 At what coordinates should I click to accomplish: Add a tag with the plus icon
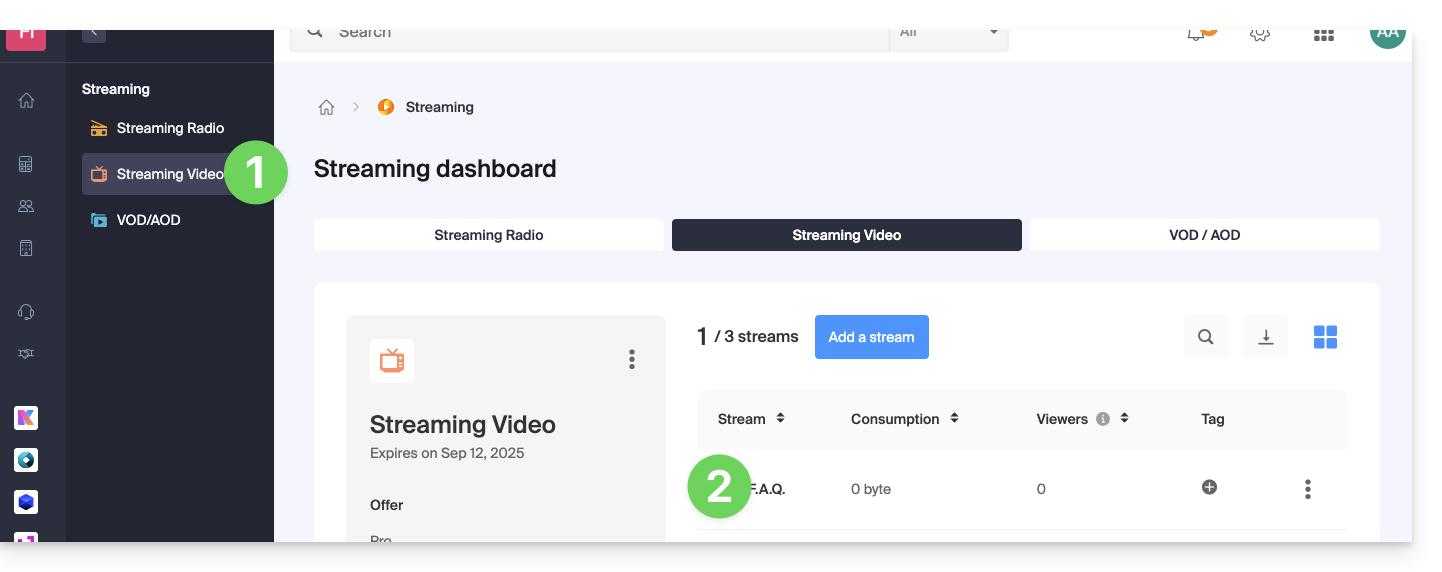(x=1209, y=487)
